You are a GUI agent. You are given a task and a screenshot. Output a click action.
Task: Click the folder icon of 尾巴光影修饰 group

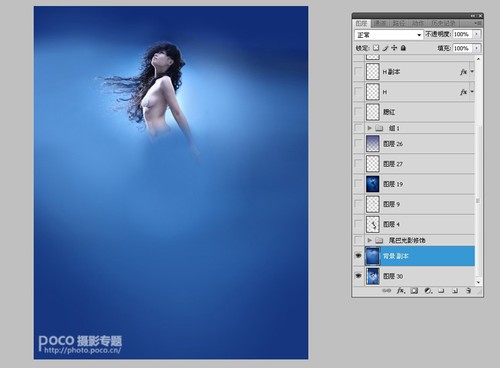pos(379,240)
